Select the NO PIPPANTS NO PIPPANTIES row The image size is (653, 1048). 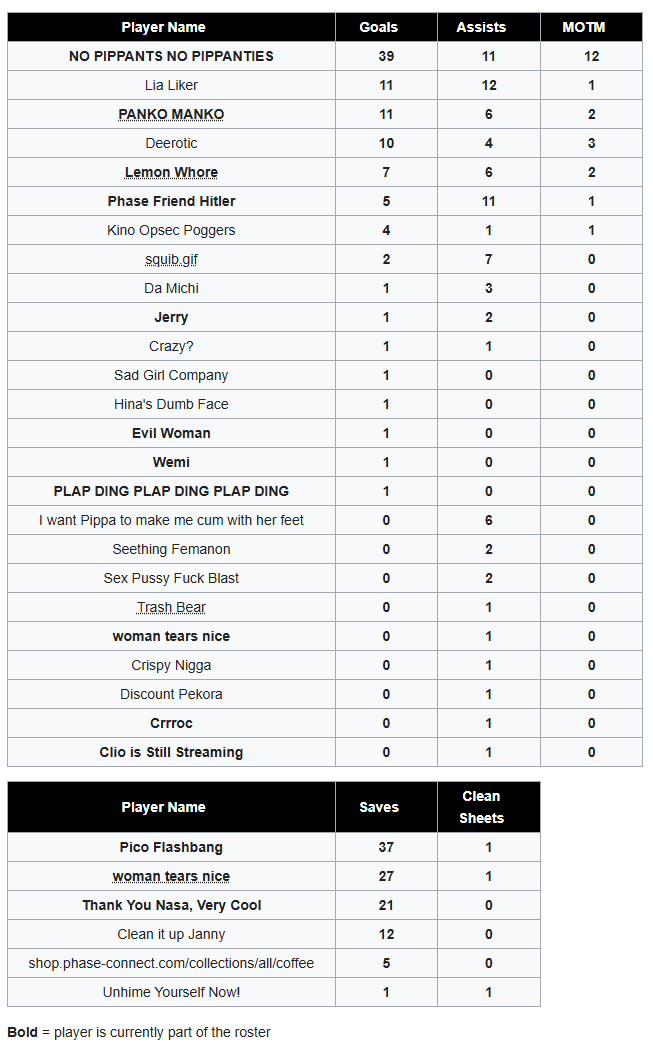(325, 56)
